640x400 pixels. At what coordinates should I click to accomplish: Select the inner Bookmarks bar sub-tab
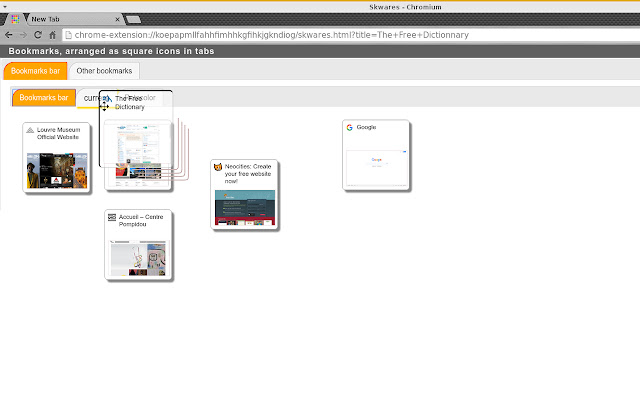pos(44,98)
